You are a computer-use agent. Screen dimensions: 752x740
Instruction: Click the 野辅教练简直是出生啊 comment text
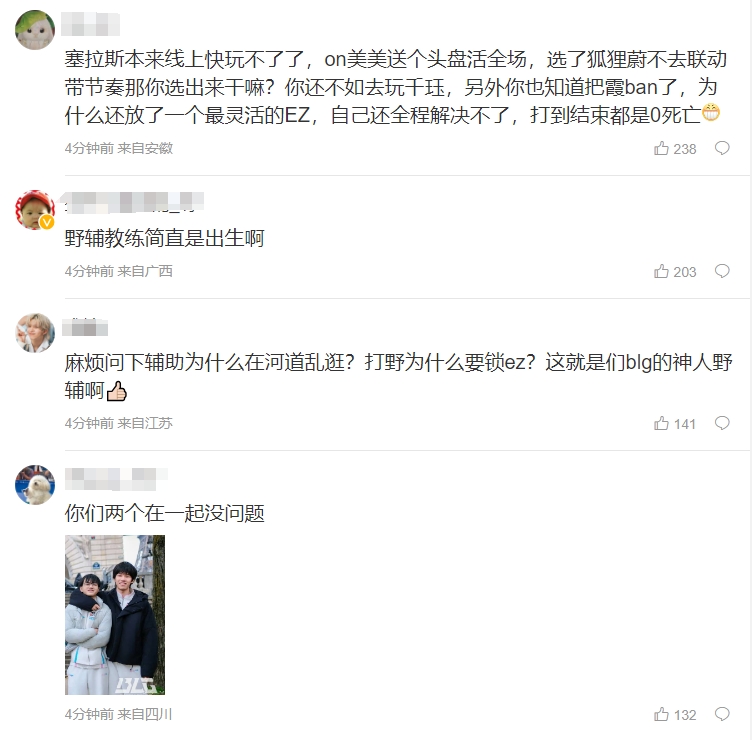[x=164, y=238]
